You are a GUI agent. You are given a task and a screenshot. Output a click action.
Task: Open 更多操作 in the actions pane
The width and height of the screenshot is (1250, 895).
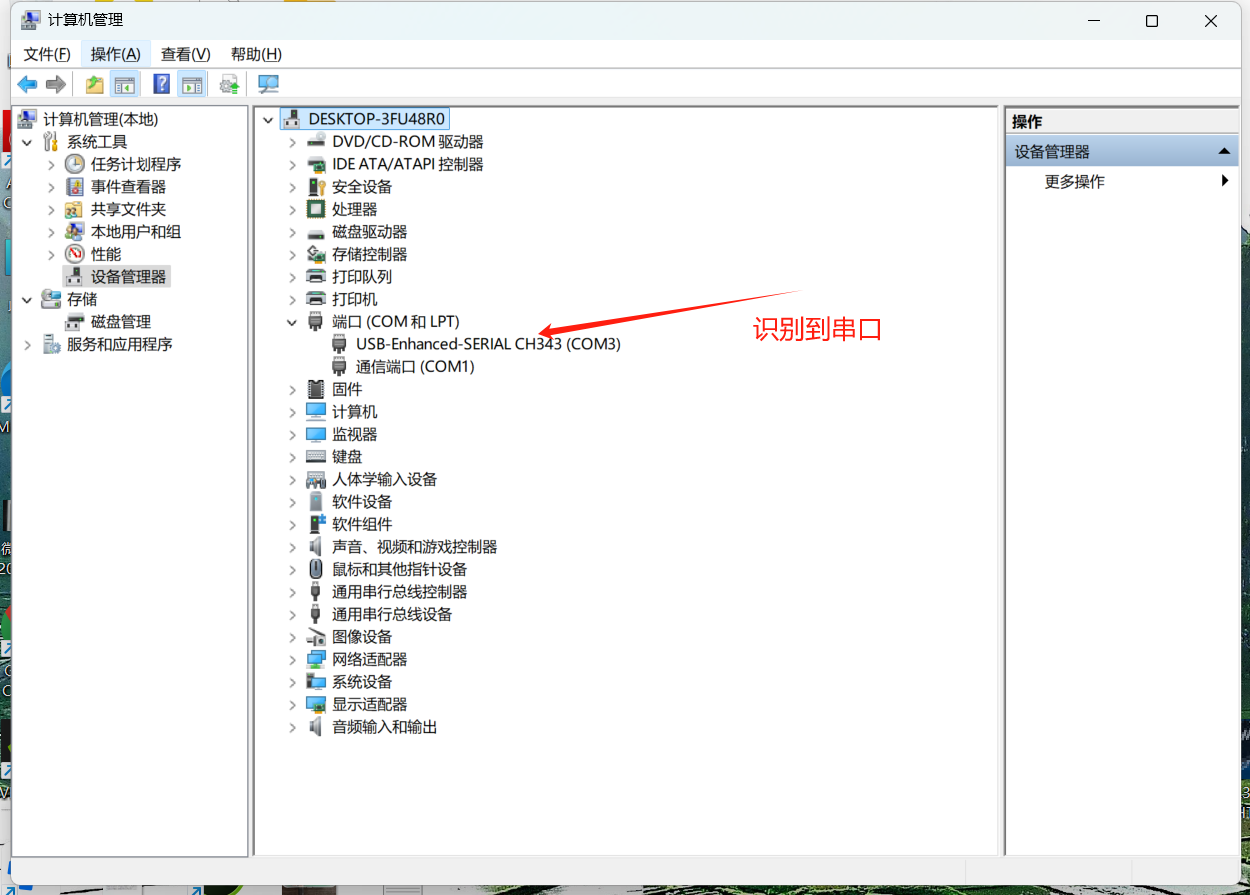point(1074,182)
